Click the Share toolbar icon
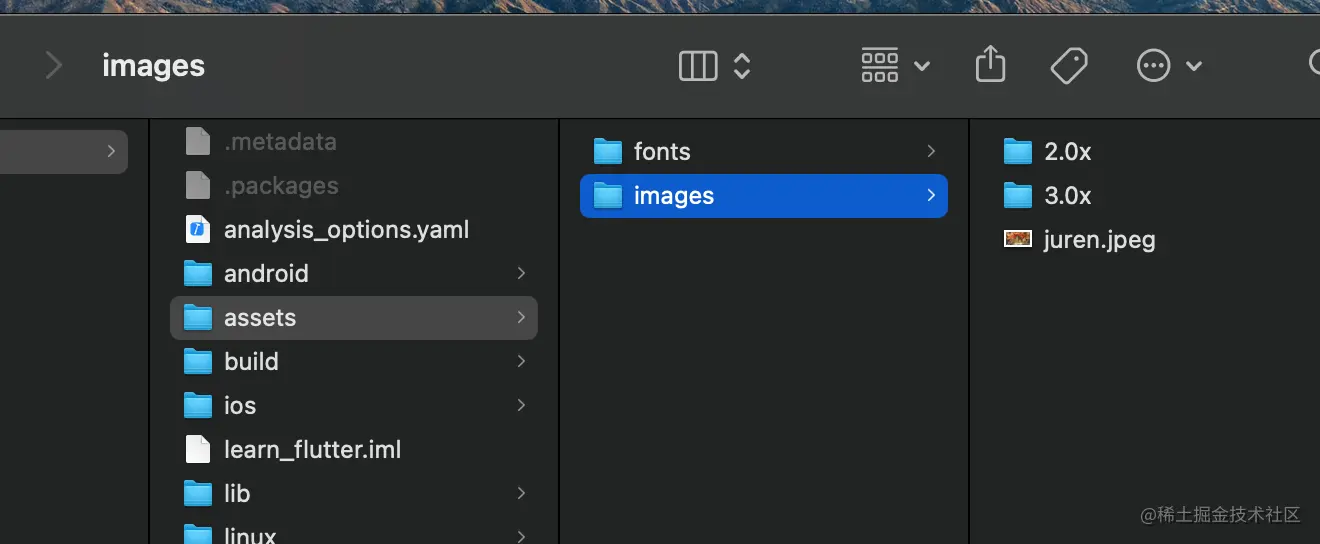This screenshot has width=1320, height=544. coord(989,66)
